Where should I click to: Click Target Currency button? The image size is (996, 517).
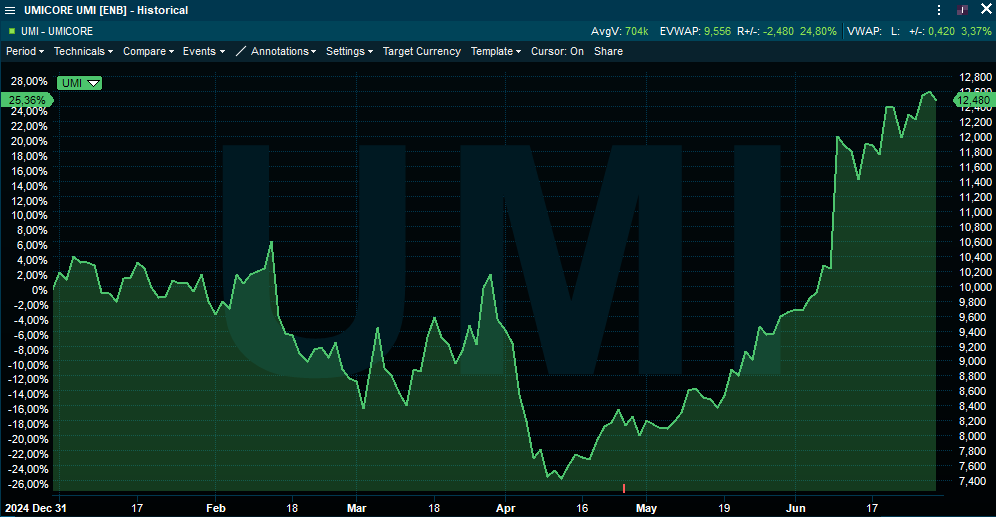click(x=422, y=51)
